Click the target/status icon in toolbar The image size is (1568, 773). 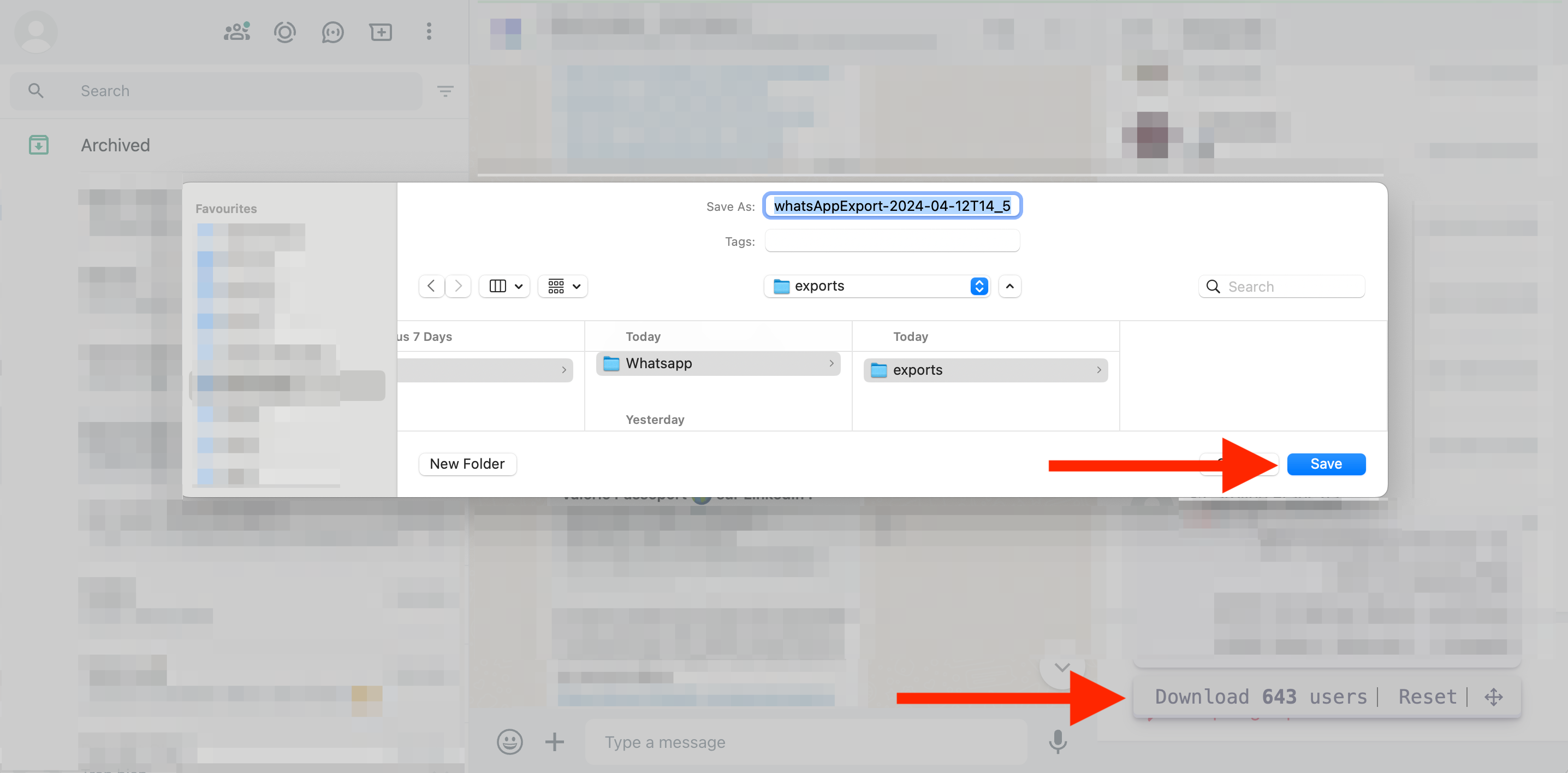[x=283, y=31]
